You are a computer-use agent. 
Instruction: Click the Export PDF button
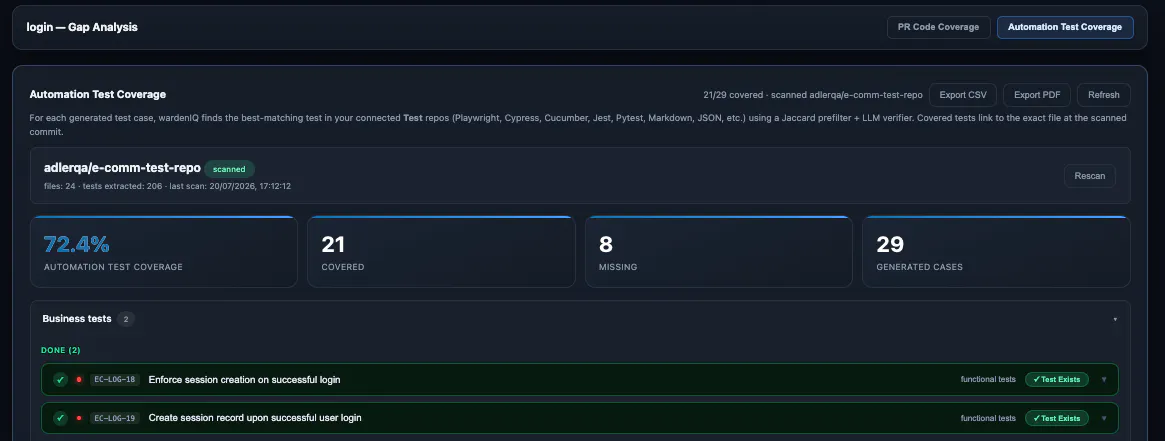click(1036, 95)
